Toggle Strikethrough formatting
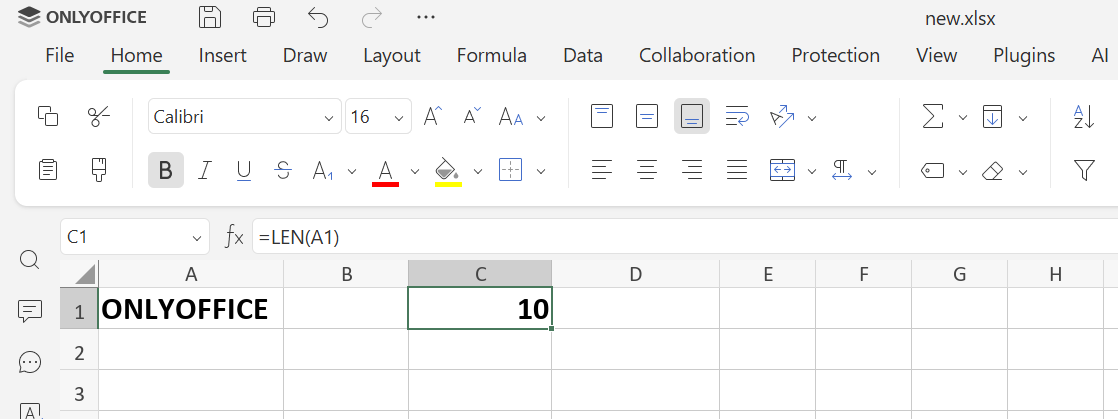Image resolution: width=1118 pixels, height=419 pixels. point(283,170)
